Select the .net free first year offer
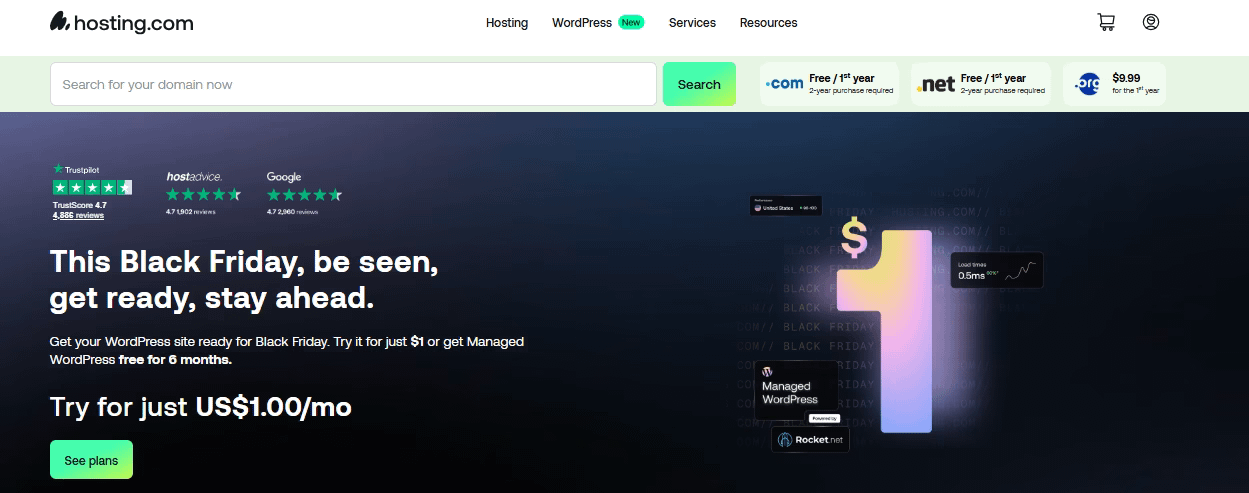Screen dimensions: 1249x493 tap(980, 84)
